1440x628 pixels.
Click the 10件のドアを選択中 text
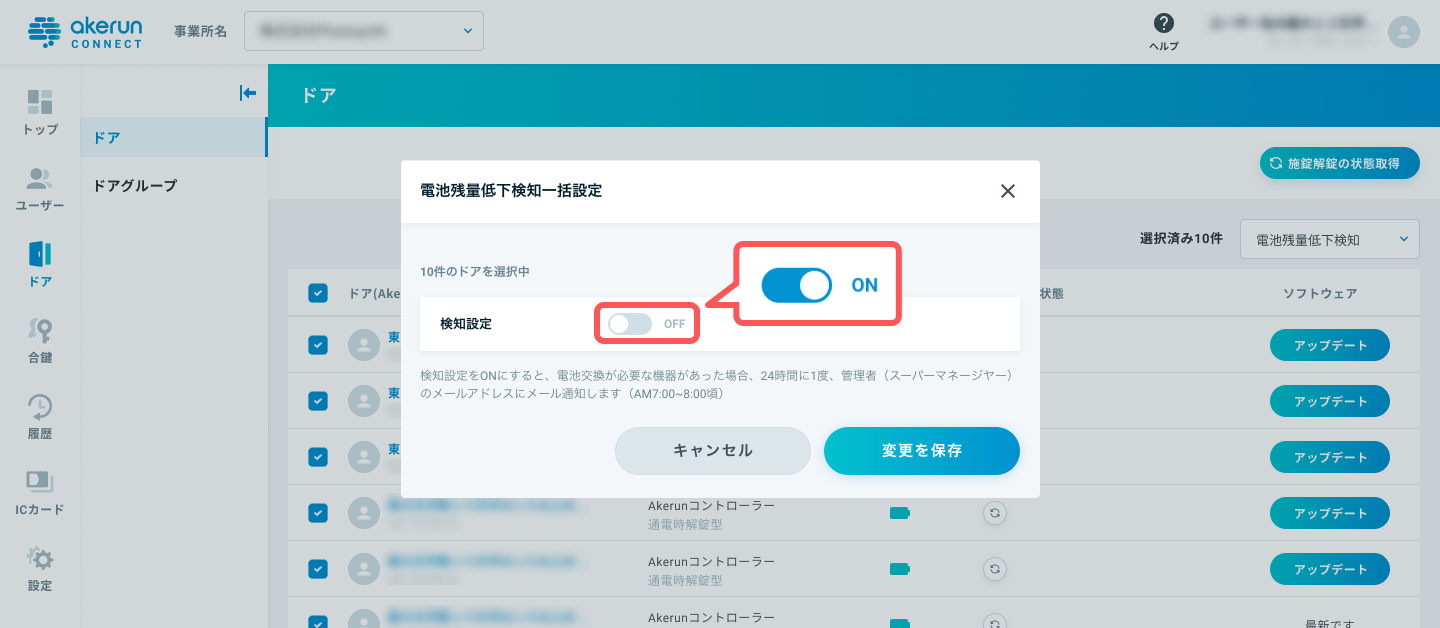tap(475, 271)
